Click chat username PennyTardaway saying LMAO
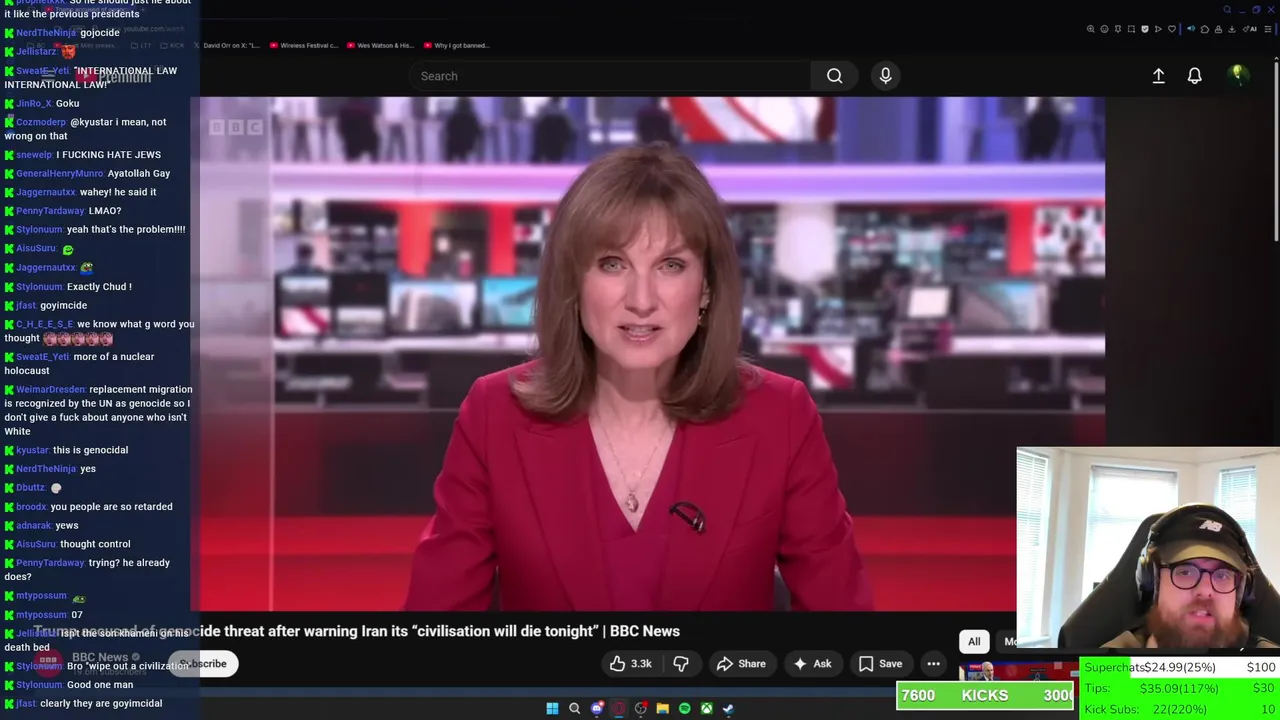 pos(50,211)
